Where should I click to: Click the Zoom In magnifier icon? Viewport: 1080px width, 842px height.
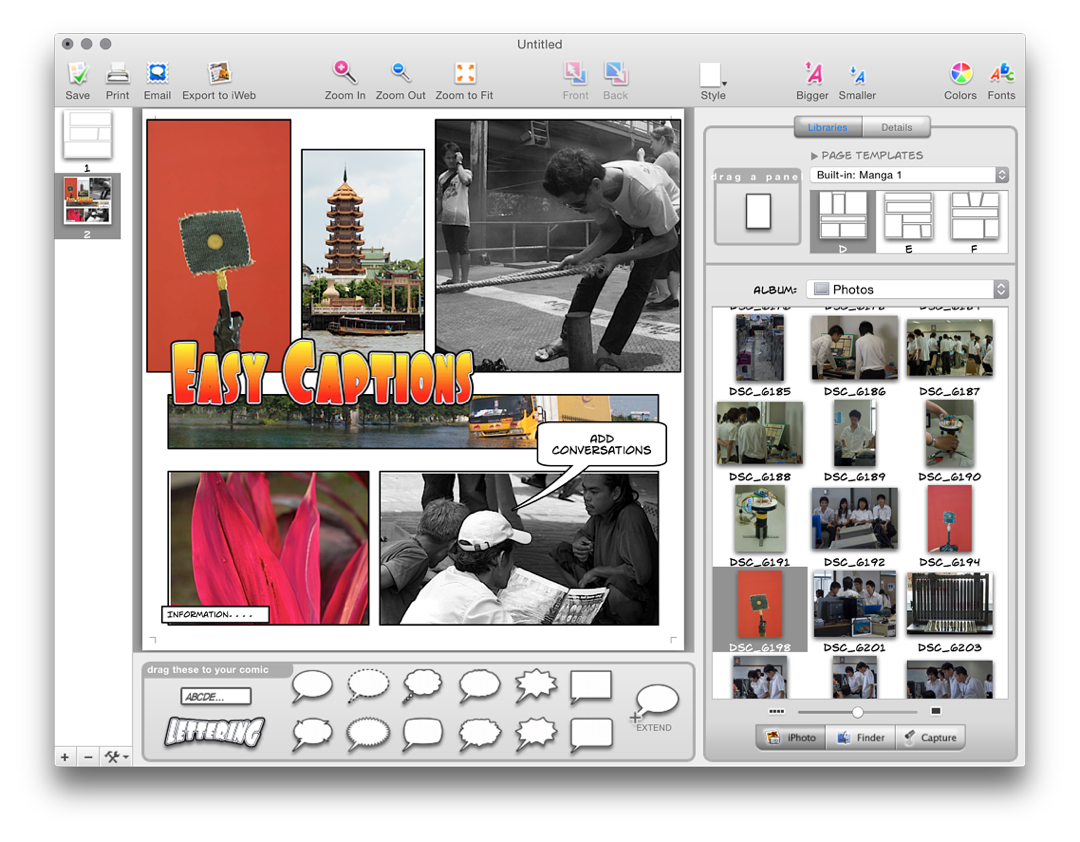[344, 72]
